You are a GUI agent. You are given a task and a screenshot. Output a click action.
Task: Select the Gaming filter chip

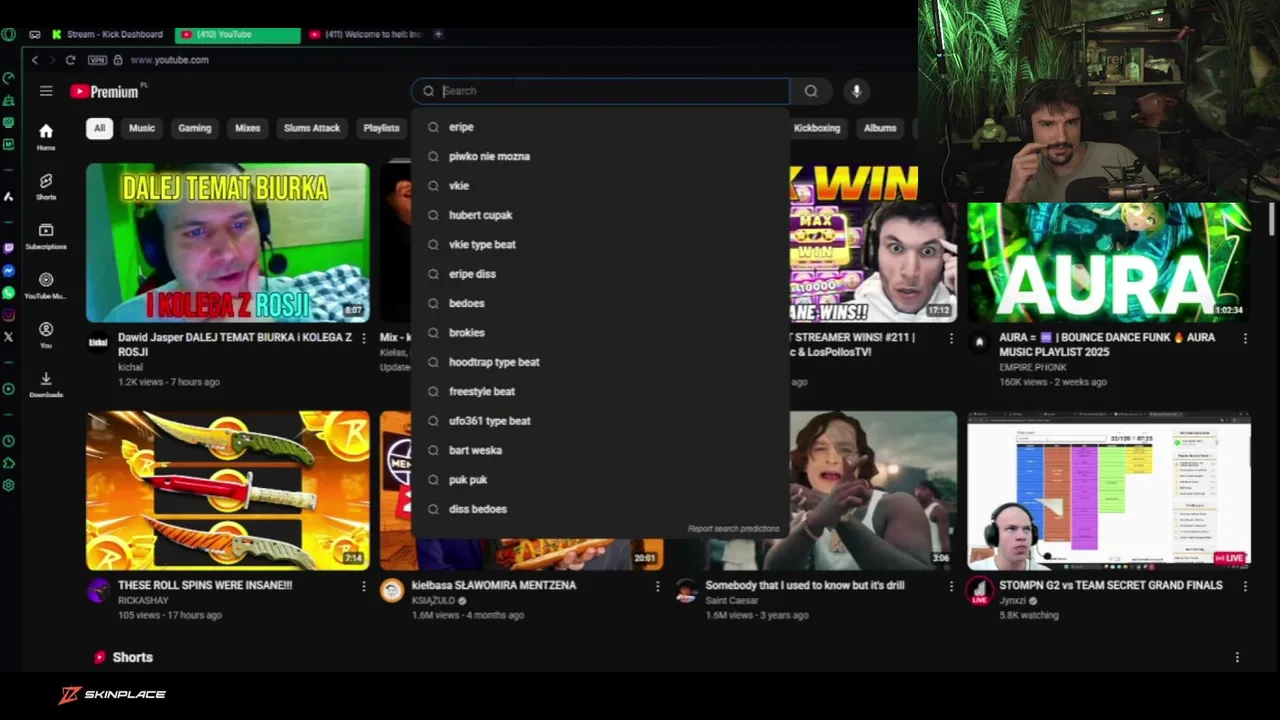point(195,128)
